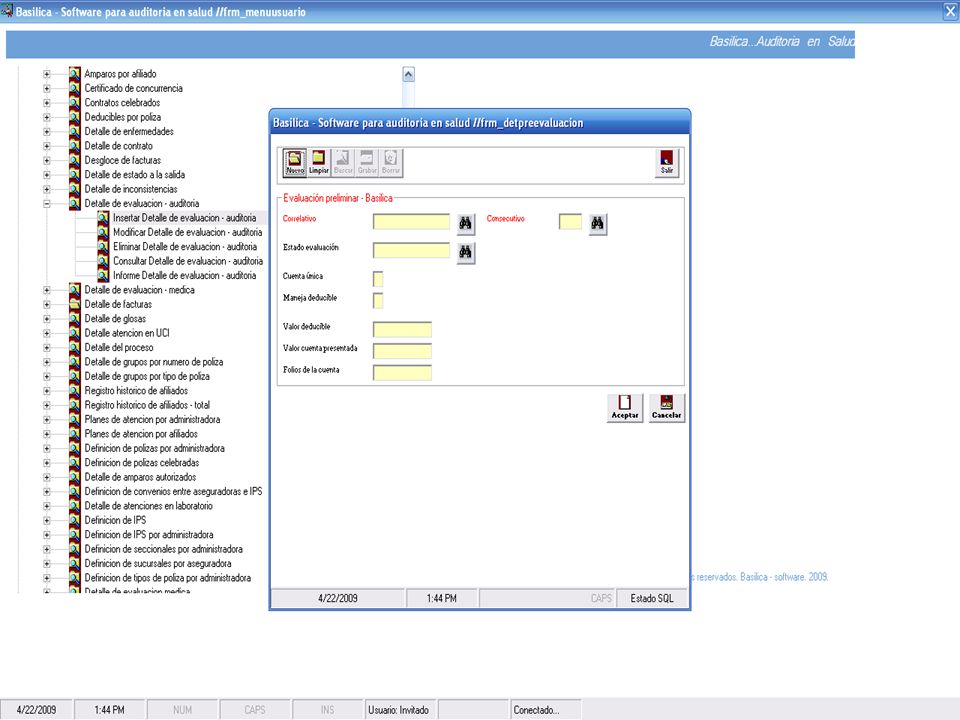Click the icon beside Planes de atencion por administradora
960x720 pixels.
point(75,419)
